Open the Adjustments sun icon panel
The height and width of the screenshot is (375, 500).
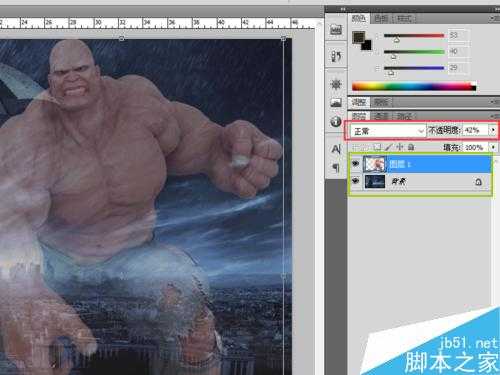336,84
